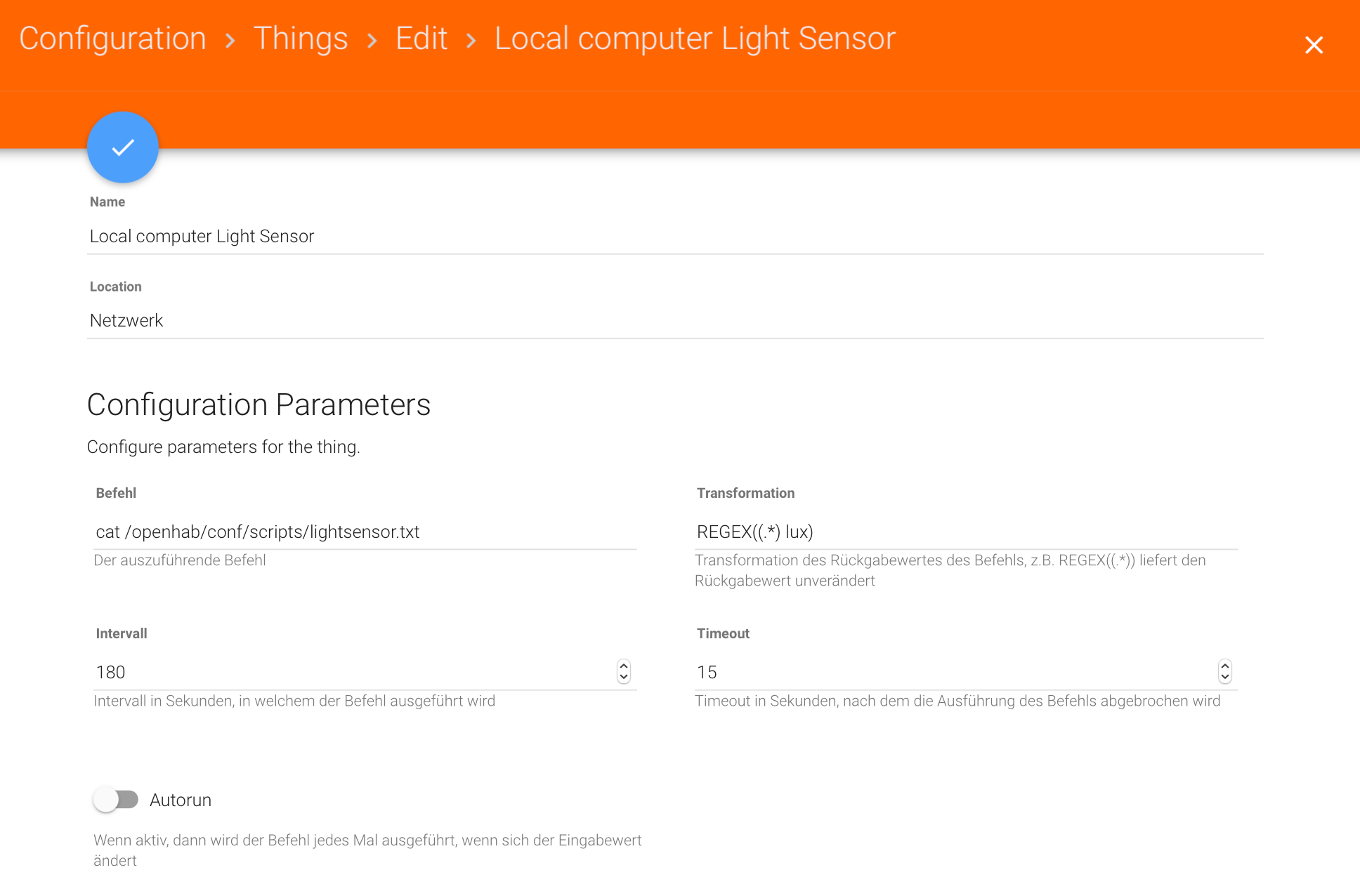Click the Name input field
The width and height of the screenshot is (1360, 896).
click(x=674, y=237)
